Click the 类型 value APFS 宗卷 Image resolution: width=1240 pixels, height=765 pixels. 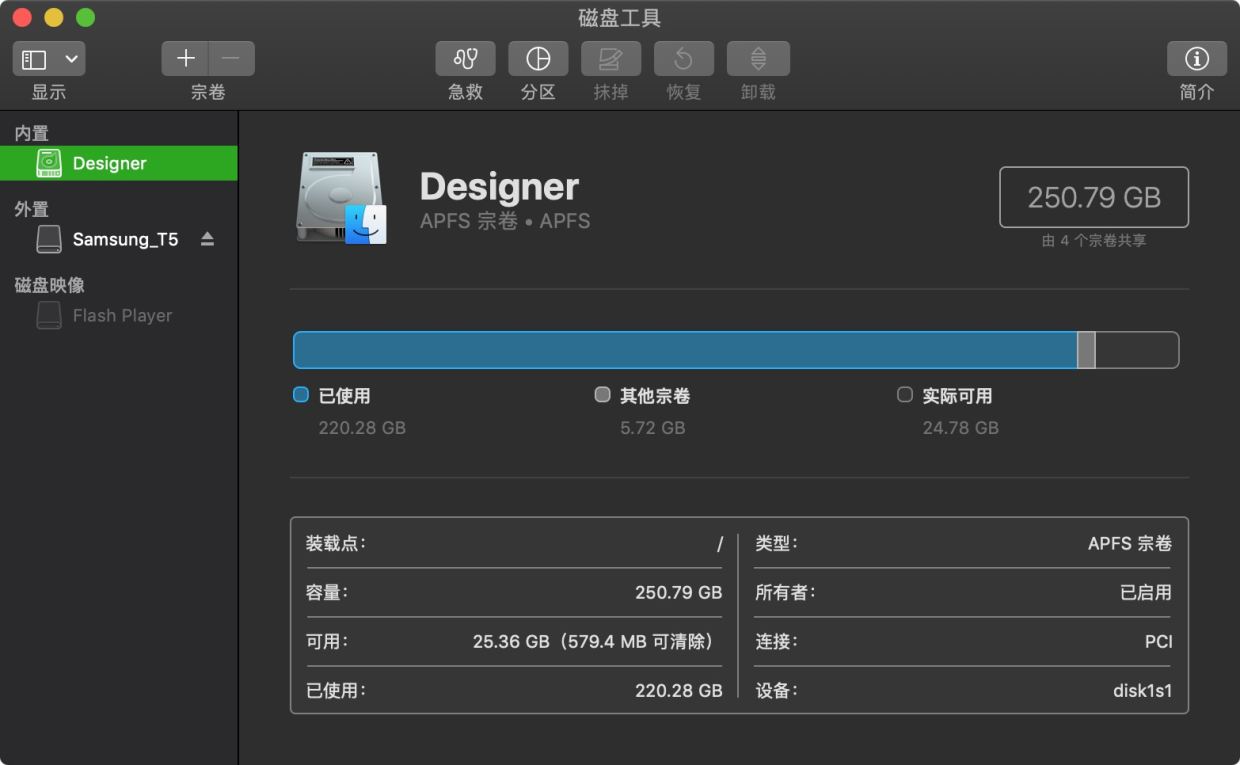pos(1130,544)
